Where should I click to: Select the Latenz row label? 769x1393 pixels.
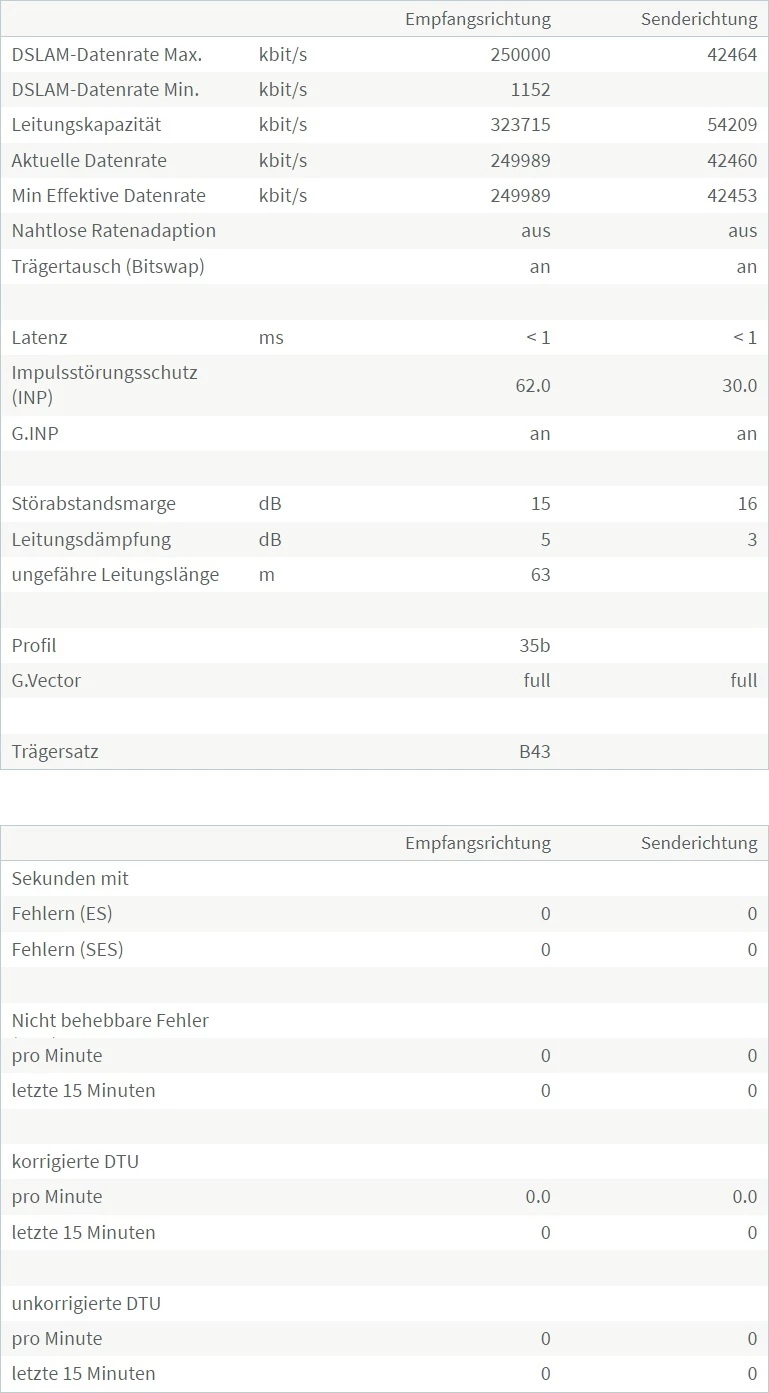40,338
